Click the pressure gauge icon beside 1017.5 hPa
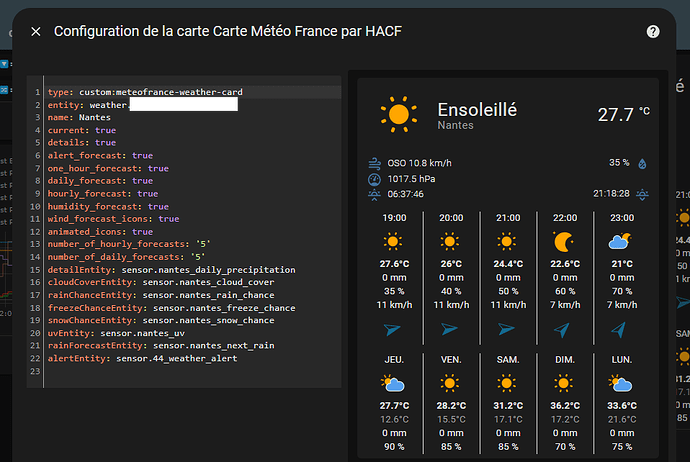The width and height of the screenshot is (690, 462). click(374, 180)
